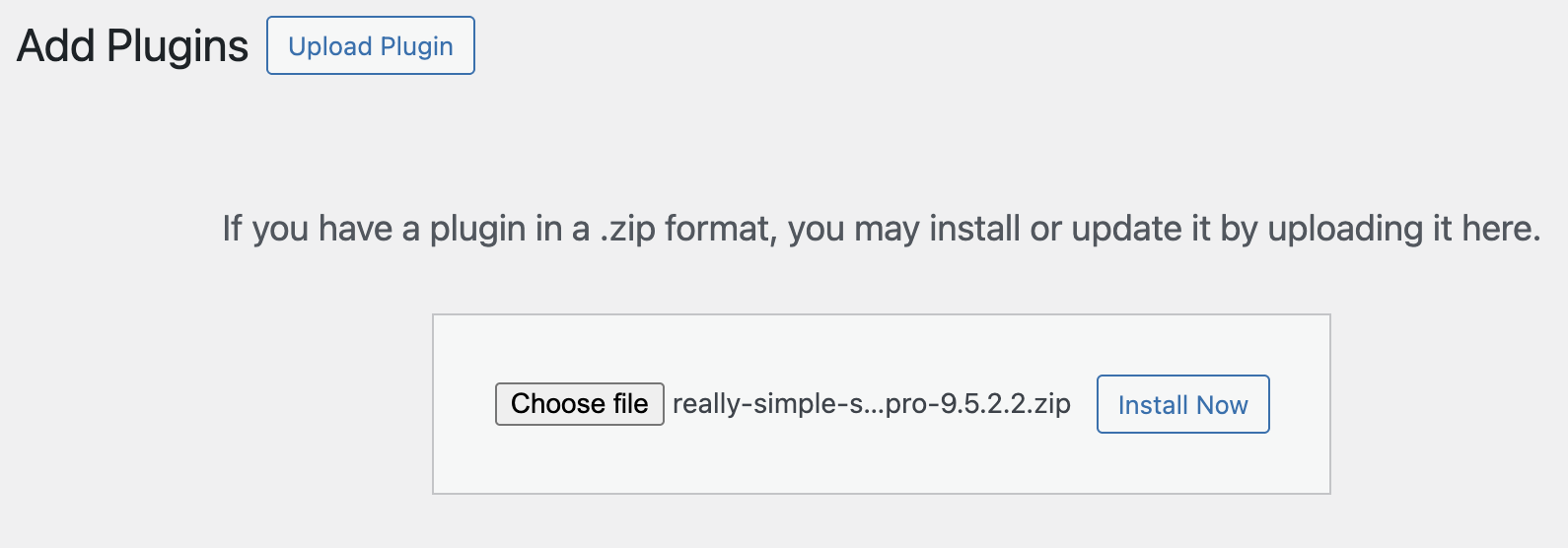Click Install Now to install plugin
The height and width of the screenshot is (548, 1568).
(1182, 404)
